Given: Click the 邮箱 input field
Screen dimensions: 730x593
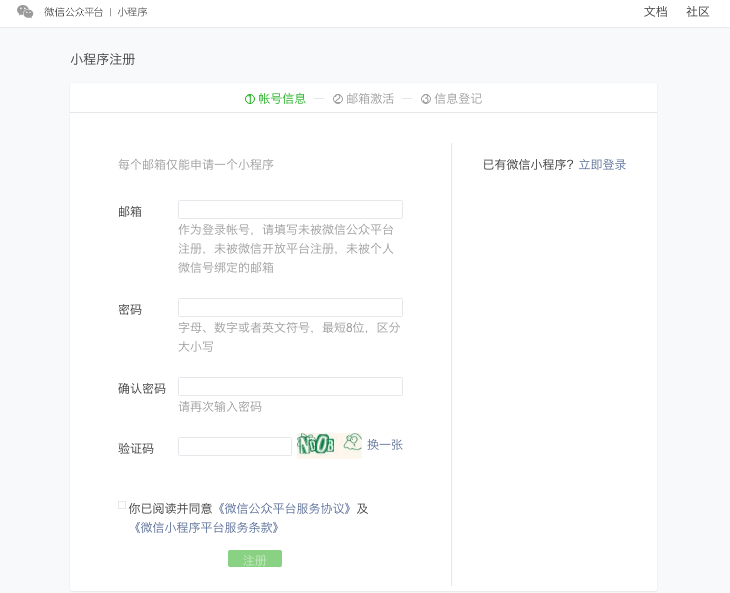Looking at the screenshot, I should (290, 209).
